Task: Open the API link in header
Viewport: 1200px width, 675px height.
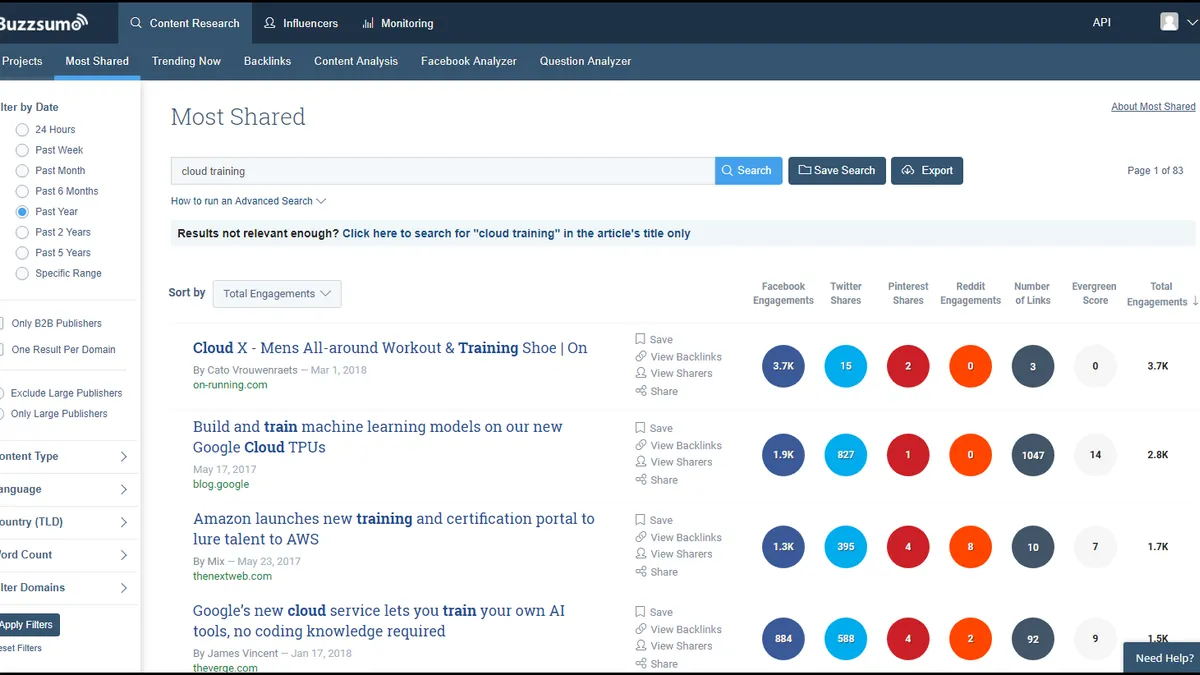Action: coord(1102,22)
